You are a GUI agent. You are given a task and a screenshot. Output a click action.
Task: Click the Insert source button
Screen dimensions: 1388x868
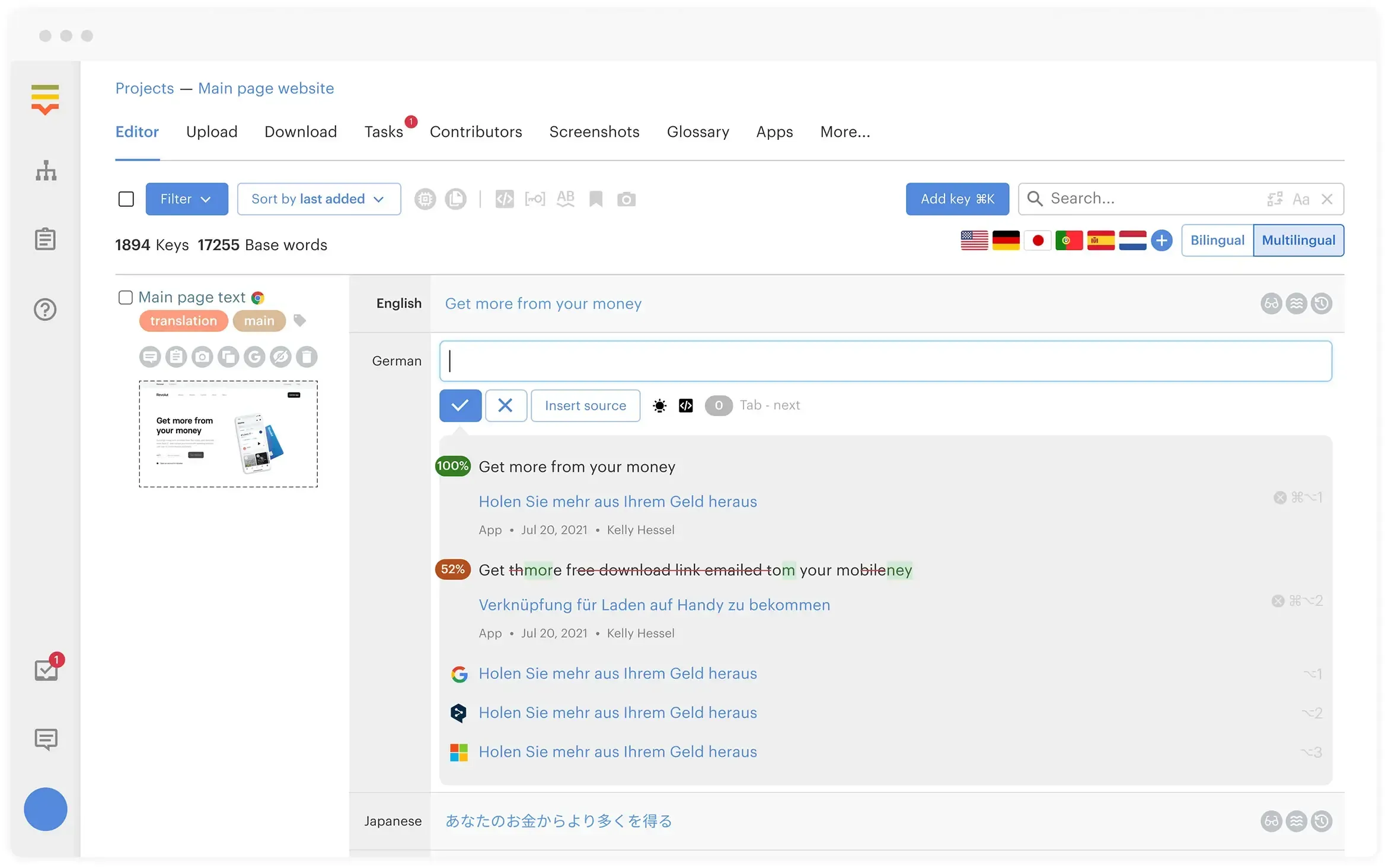pyautogui.click(x=585, y=406)
